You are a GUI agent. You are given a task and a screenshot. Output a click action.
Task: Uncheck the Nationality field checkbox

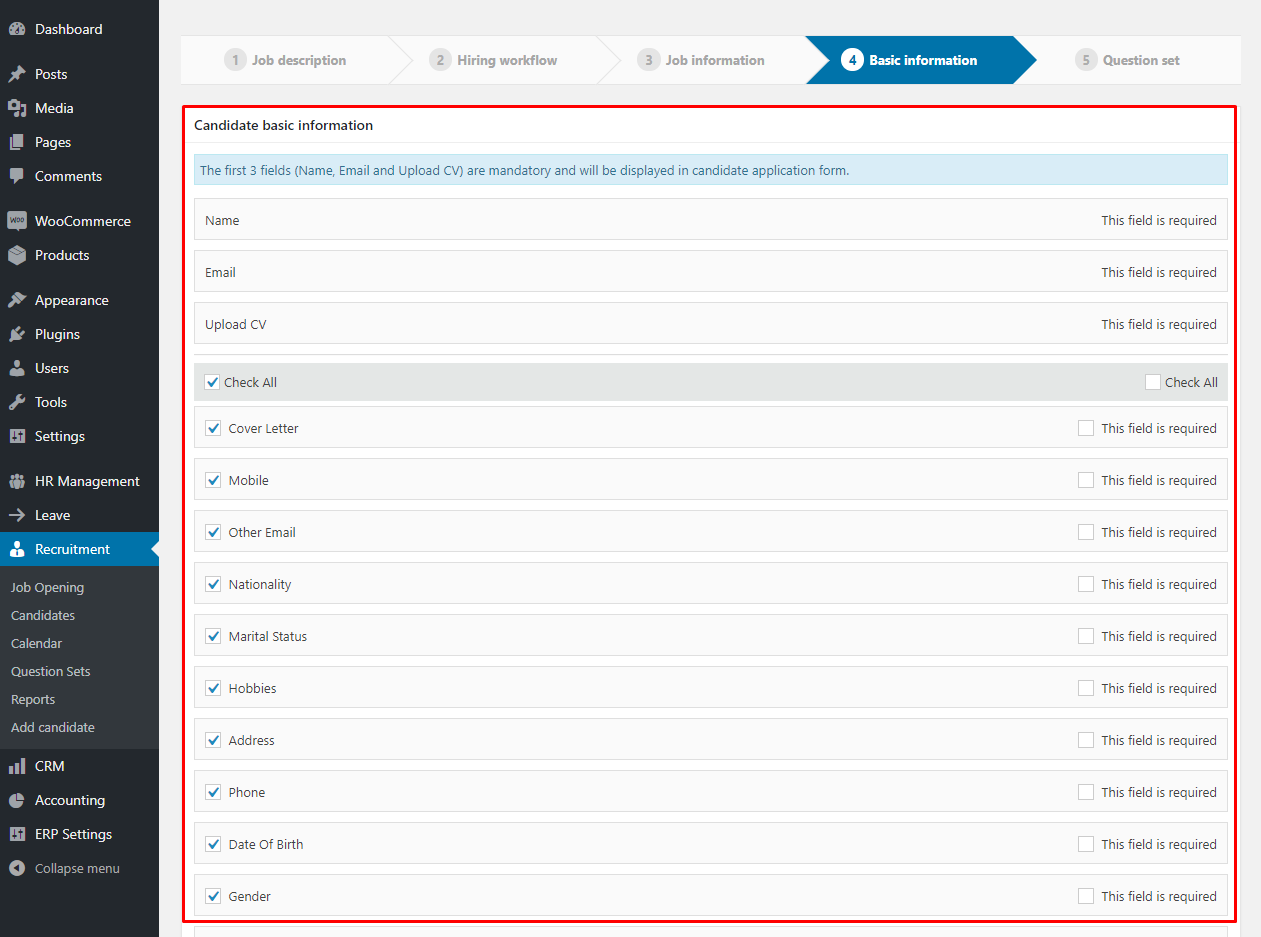[213, 584]
